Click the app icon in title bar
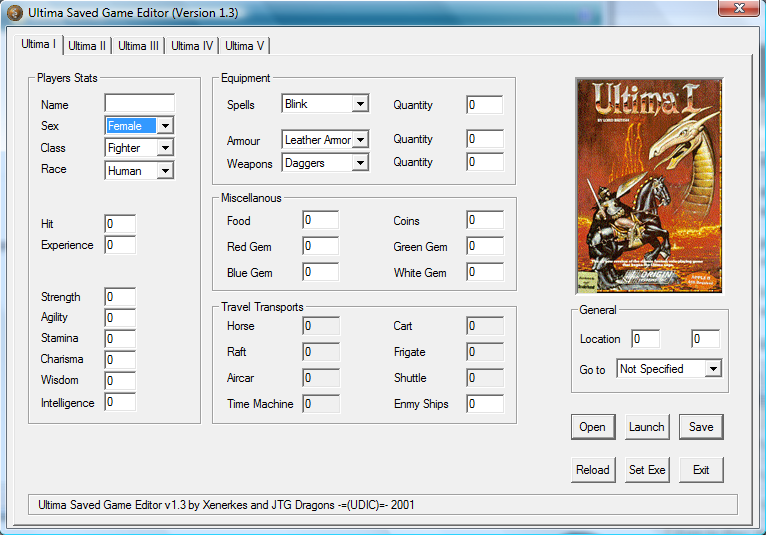766x535 pixels. click(x=14, y=13)
